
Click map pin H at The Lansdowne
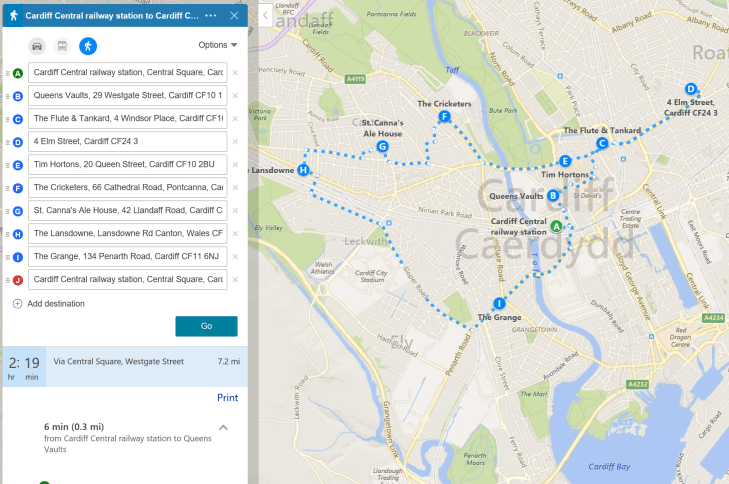303,170
